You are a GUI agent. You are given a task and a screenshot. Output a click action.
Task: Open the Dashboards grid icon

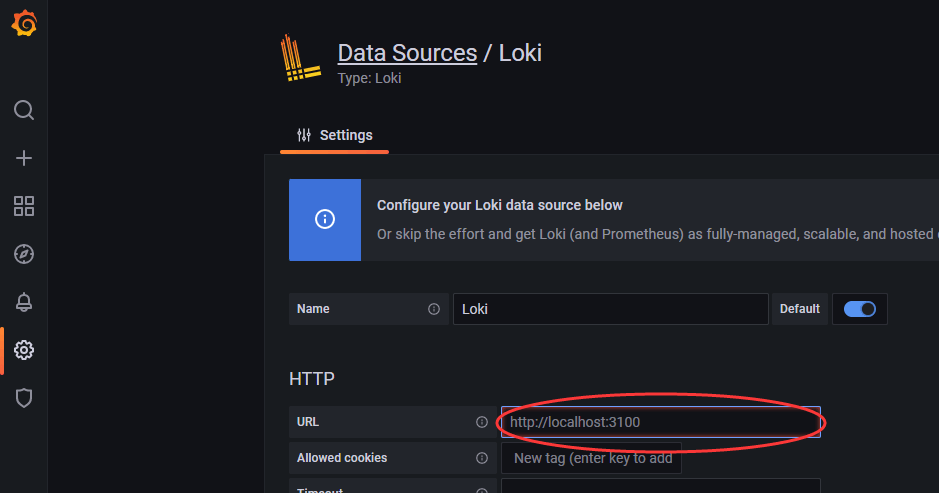click(24, 206)
